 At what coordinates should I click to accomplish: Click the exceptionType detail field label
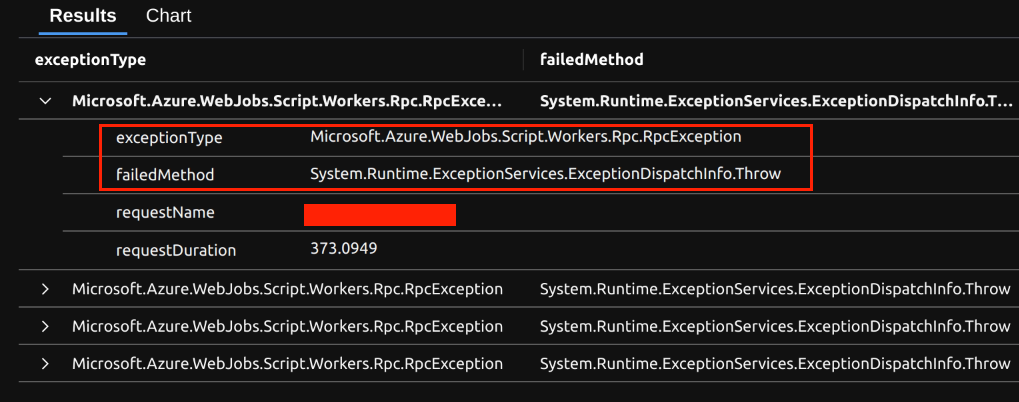pos(169,138)
